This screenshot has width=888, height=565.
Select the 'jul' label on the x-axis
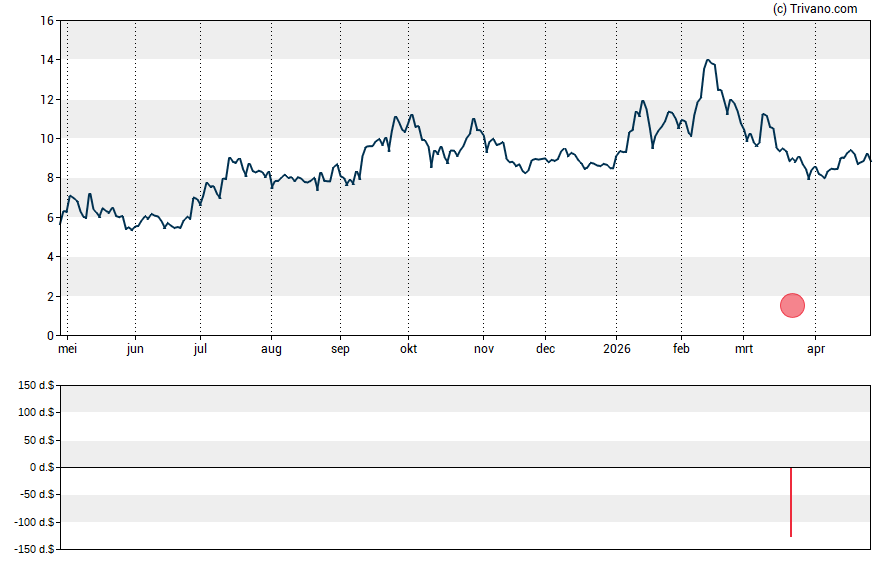click(x=201, y=350)
